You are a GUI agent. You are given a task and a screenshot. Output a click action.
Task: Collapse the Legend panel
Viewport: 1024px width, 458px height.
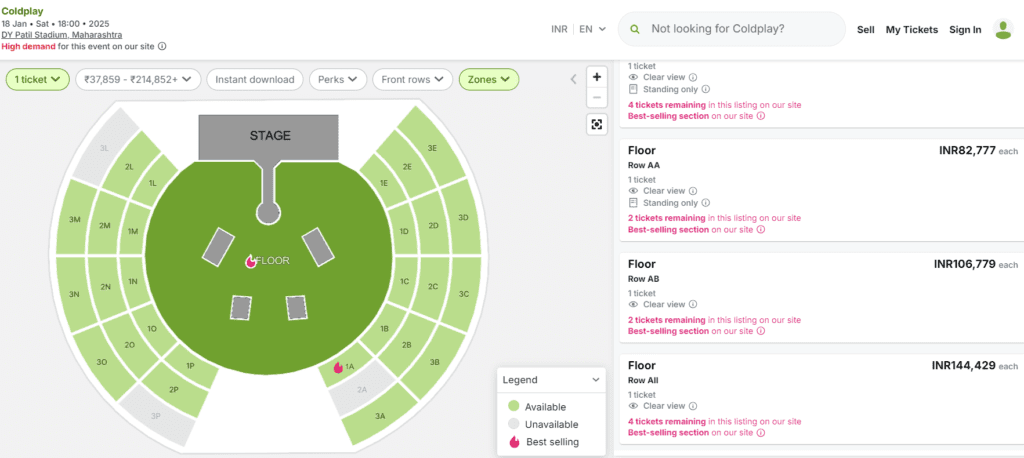(x=595, y=380)
